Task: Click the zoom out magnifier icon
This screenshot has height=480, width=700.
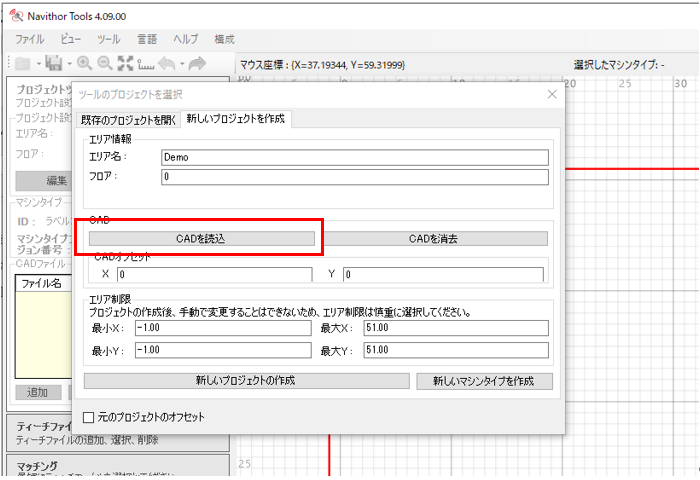Action: (104, 63)
